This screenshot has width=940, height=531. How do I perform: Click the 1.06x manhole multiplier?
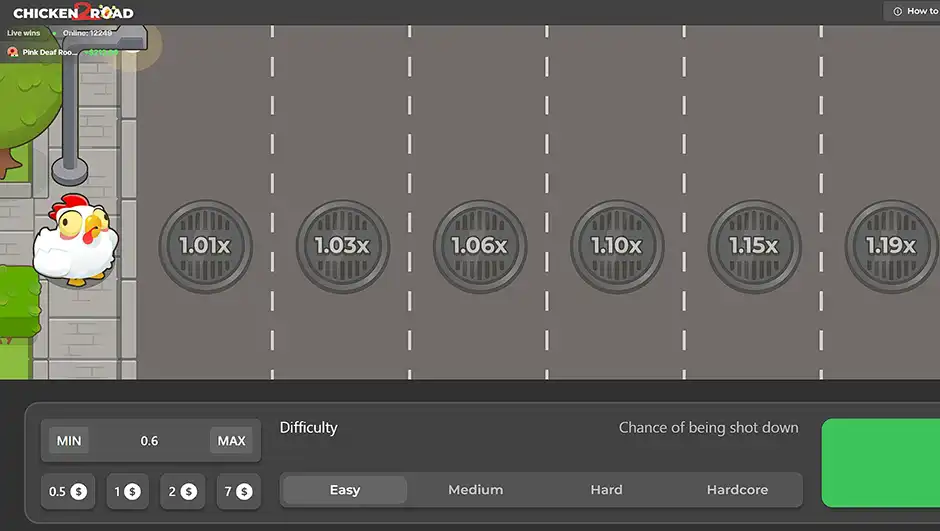[480, 246]
